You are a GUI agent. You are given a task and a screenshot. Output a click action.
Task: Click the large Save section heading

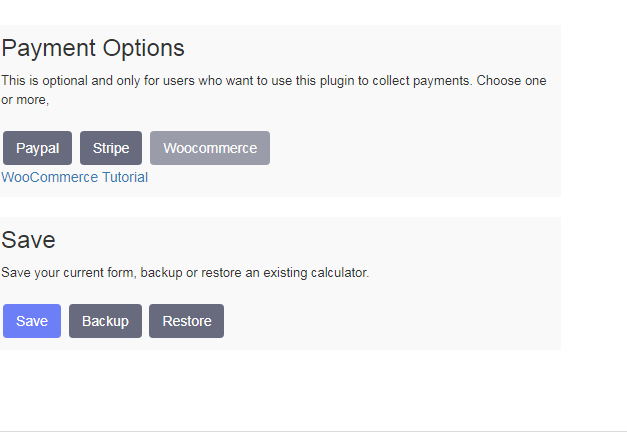point(28,240)
